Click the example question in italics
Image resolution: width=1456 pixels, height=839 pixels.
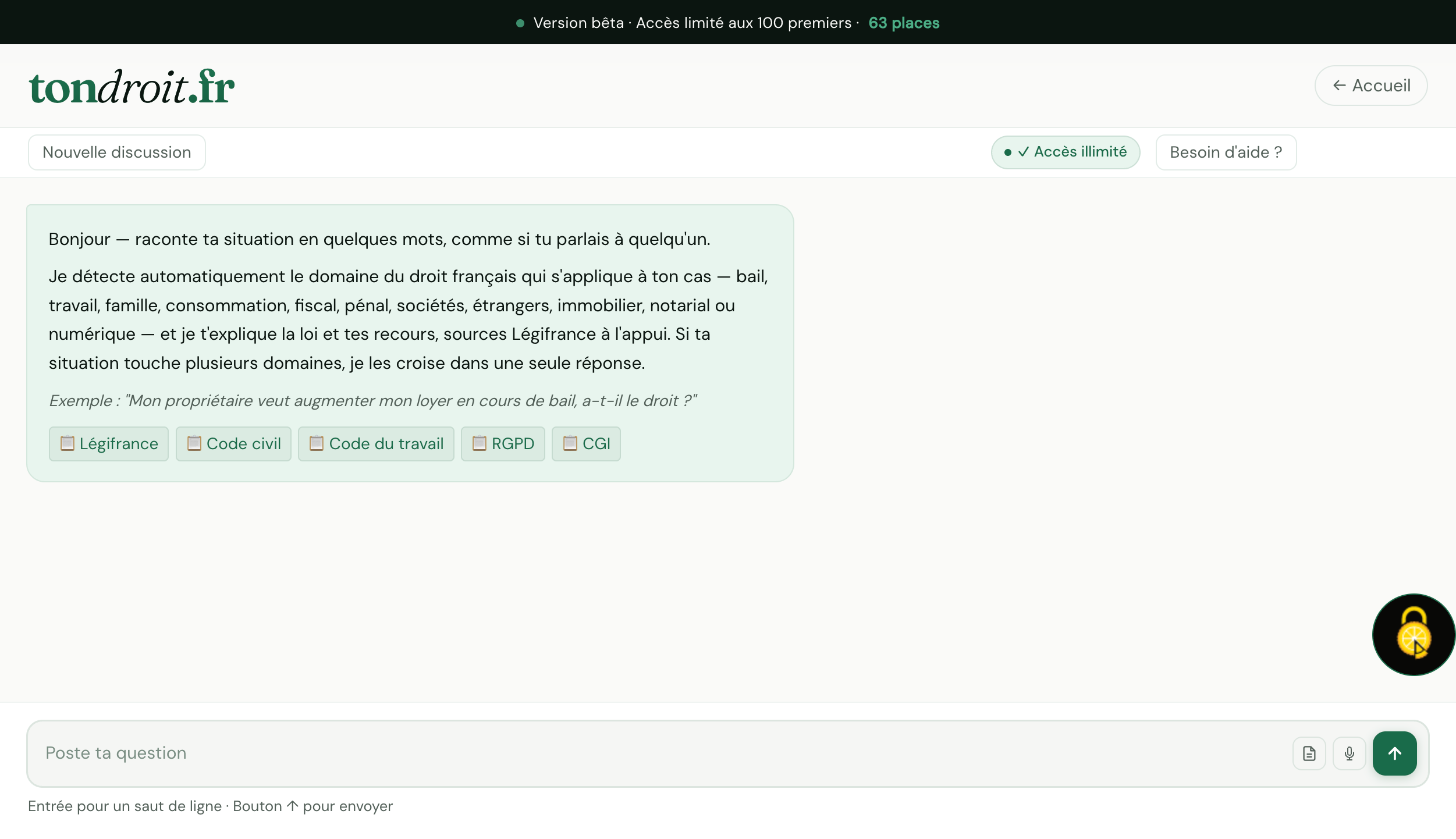point(372,401)
